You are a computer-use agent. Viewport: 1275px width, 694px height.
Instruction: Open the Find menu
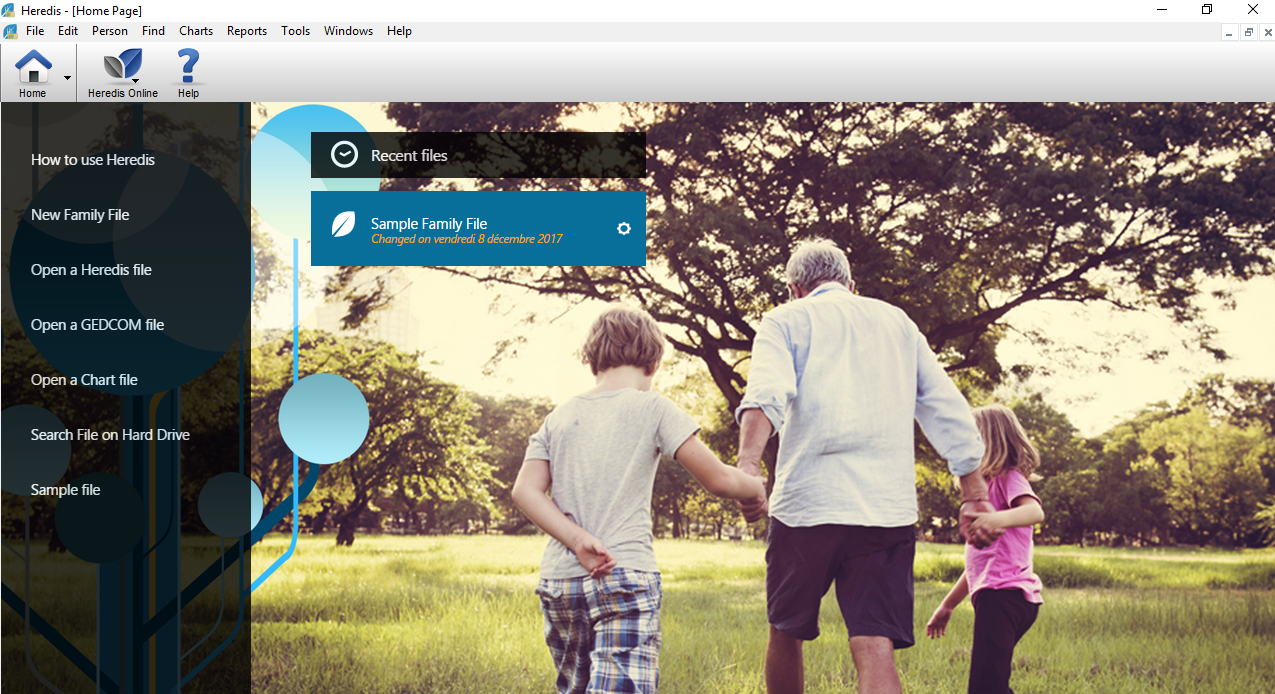click(x=153, y=31)
